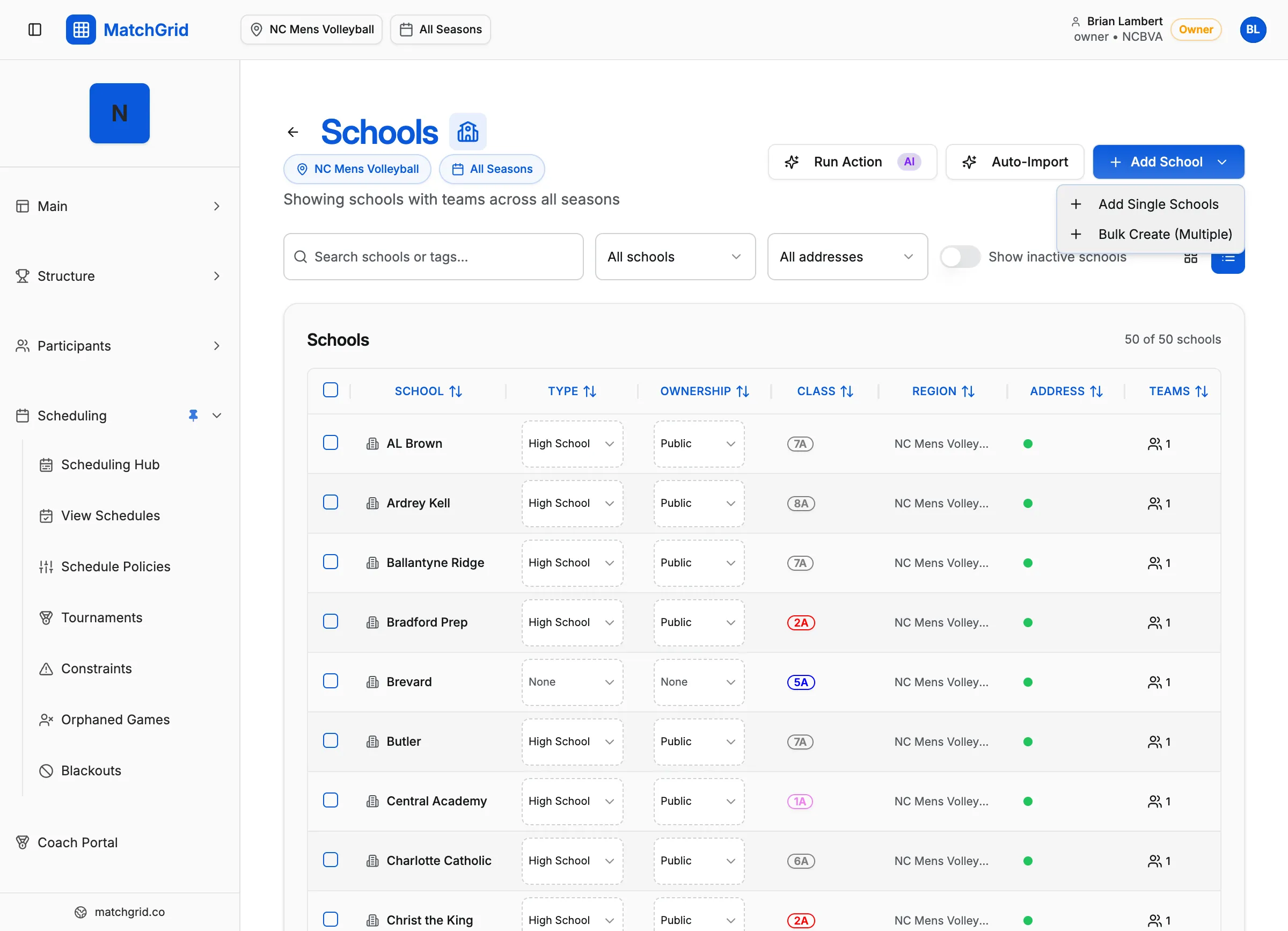The width and height of the screenshot is (1288, 931).
Task: Open the BL user avatar
Action: (x=1252, y=30)
